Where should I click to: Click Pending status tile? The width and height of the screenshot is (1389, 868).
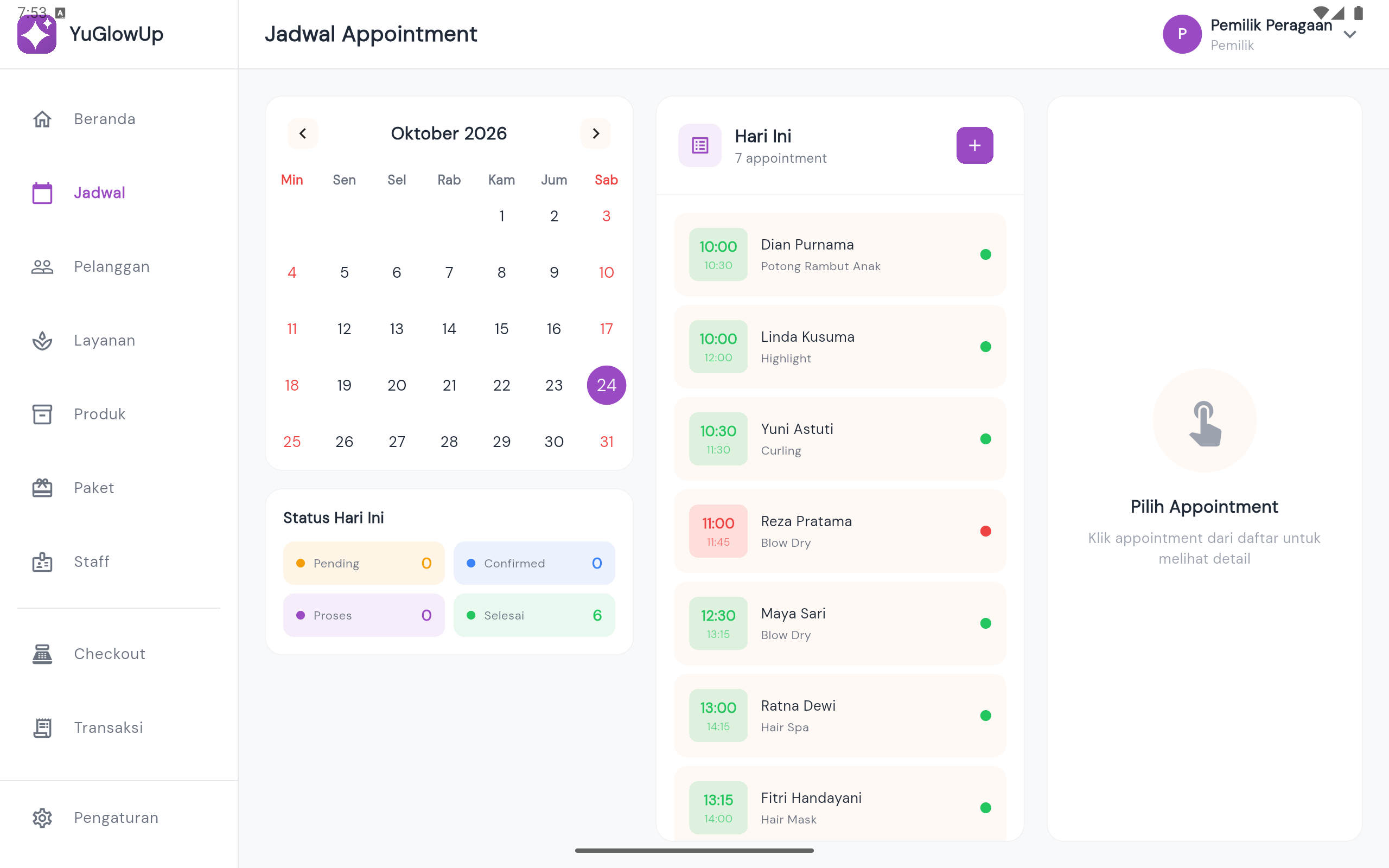364,563
